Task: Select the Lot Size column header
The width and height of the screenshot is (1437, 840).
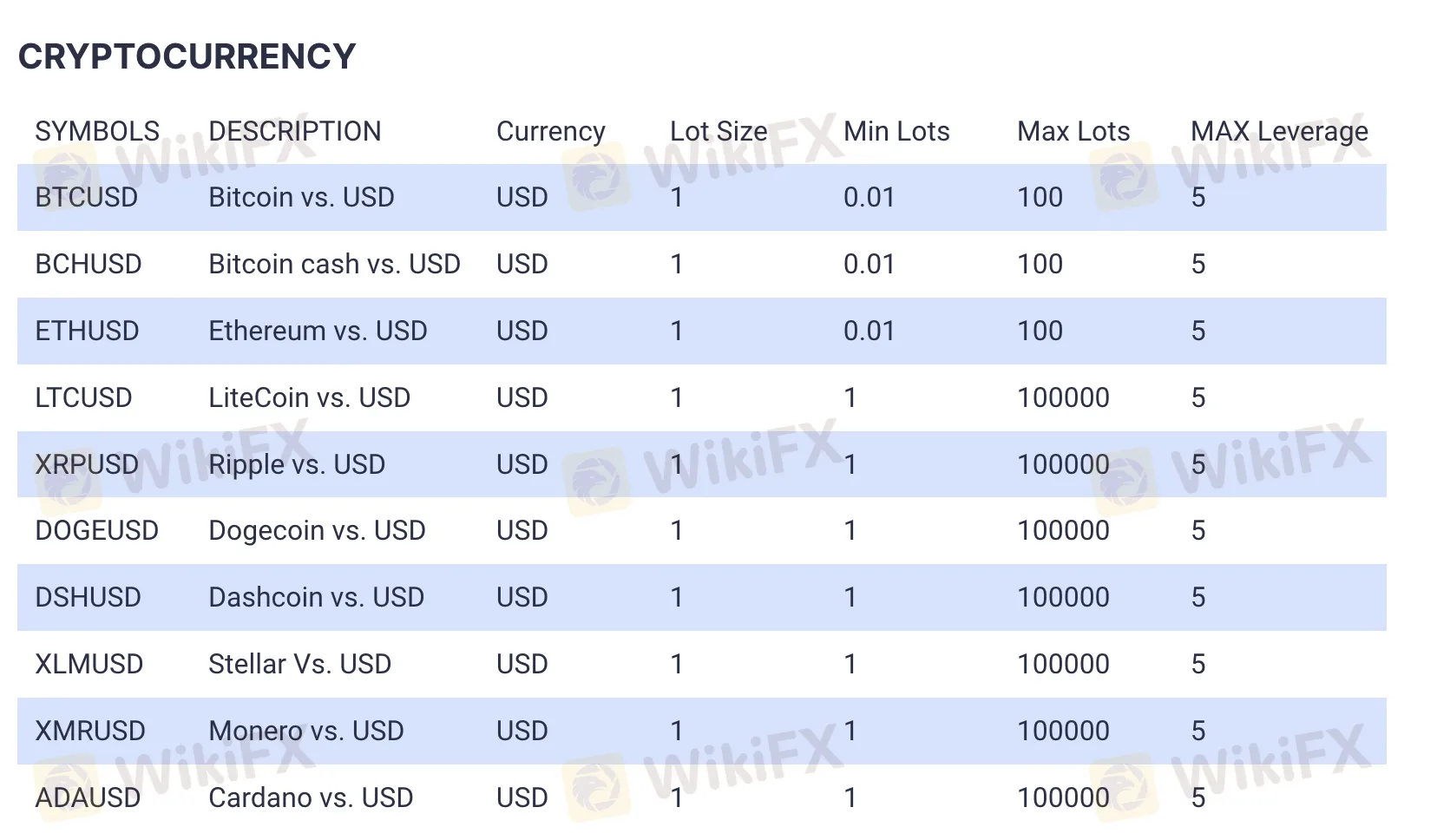Action: pyautogui.click(x=718, y=131)
